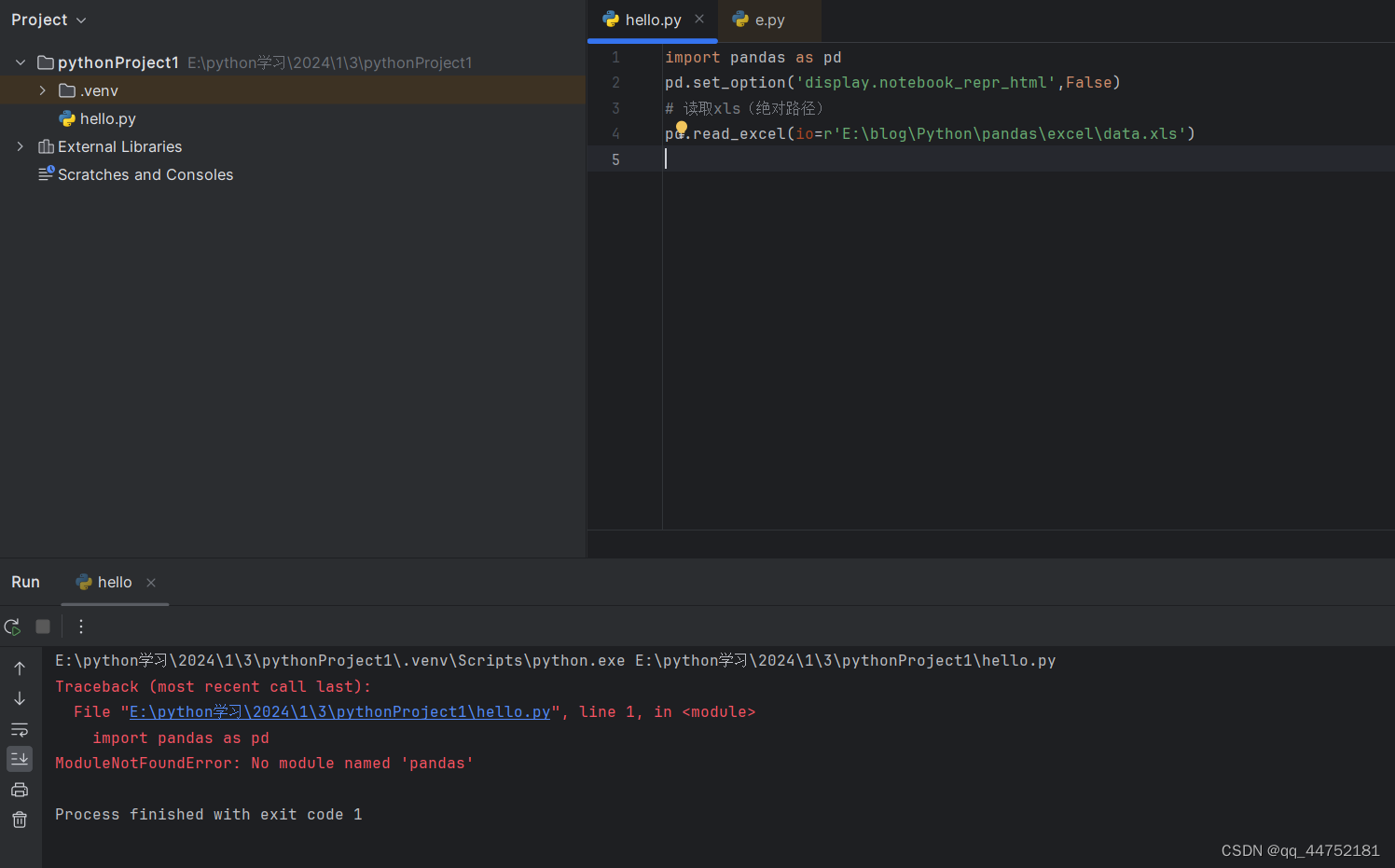1395x868 pixels.
Task: Click the Print console output icon
Action: (x=20, y=790)
